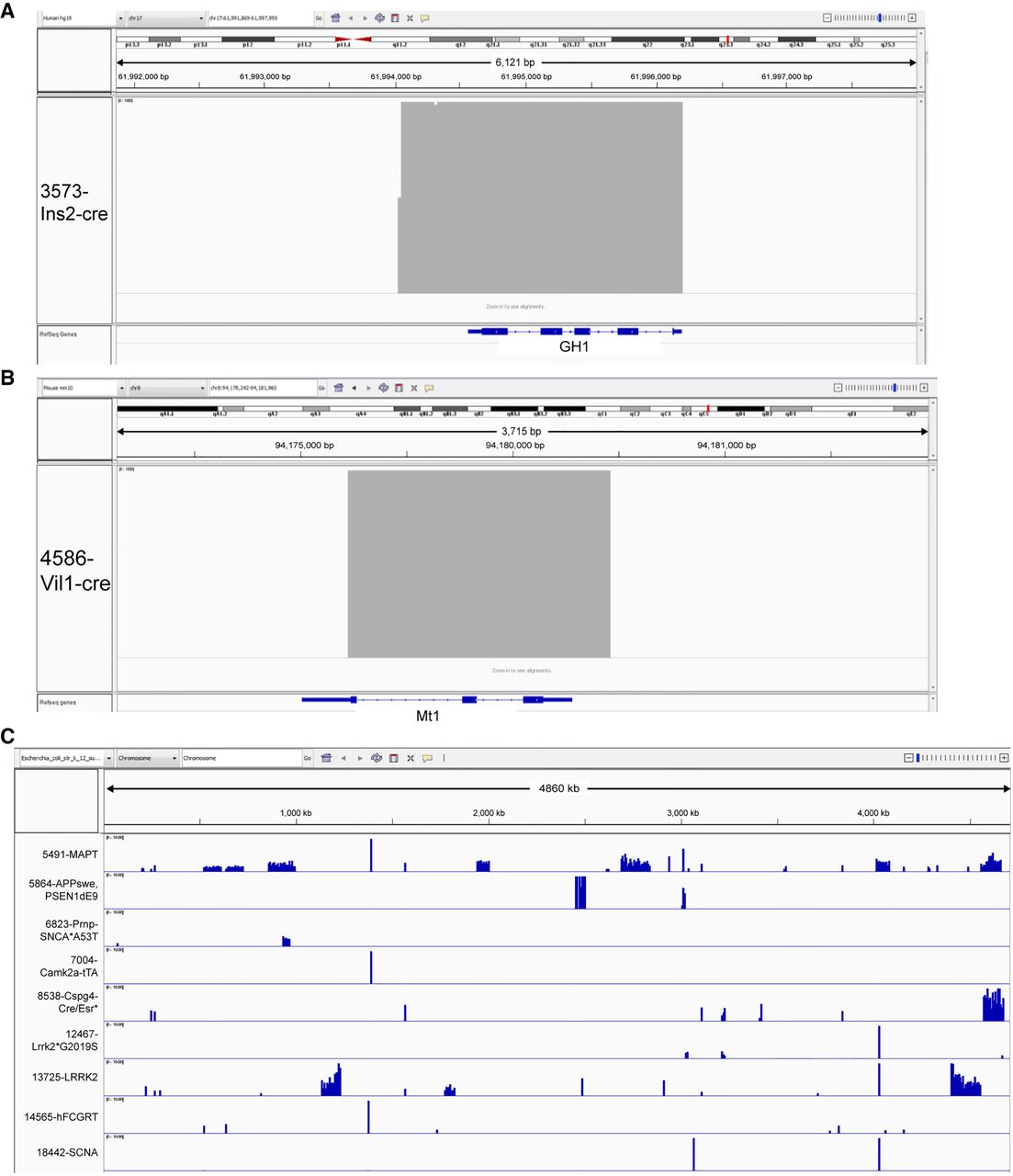Select the 13725-LRRK2 track label
1013x1176 pixels.
64,1077
